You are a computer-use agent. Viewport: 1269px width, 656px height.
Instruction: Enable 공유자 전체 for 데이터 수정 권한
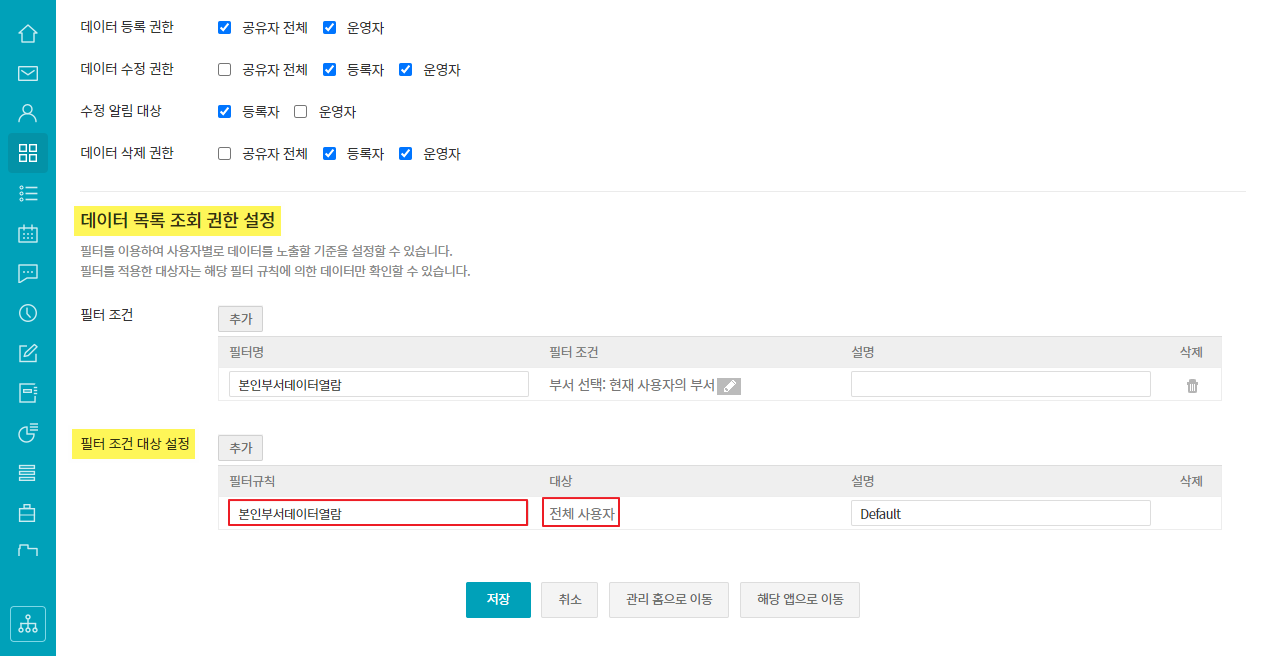[x=224, y=70]
